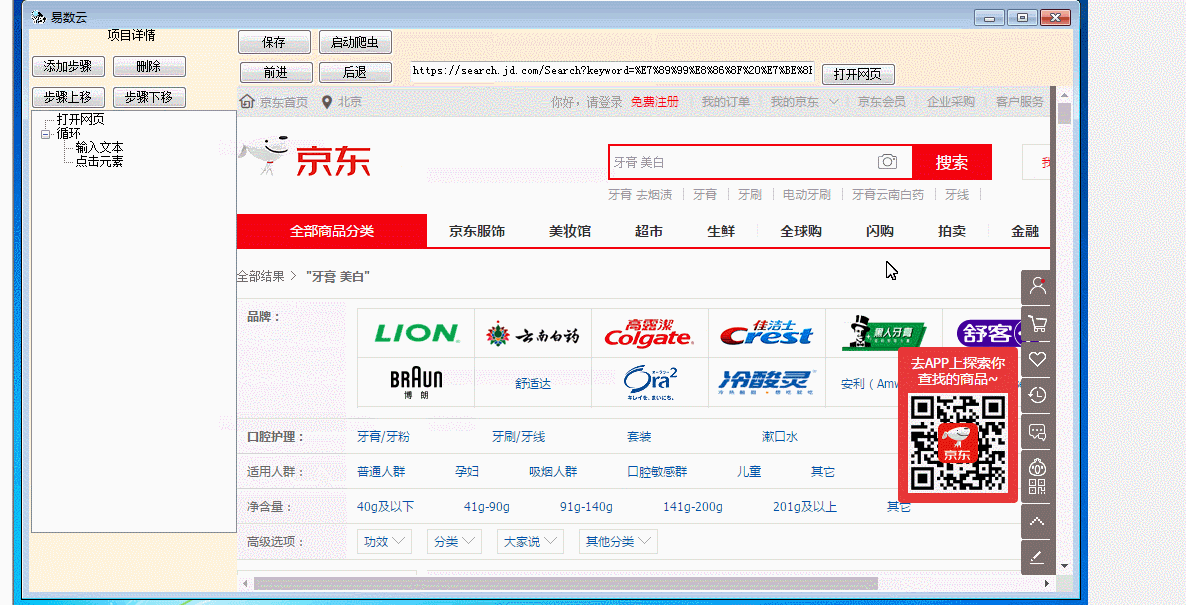This screenshot has height=605, width=1186.
Task: Go to the 超市 nav tab
Action: coord(649,231)
